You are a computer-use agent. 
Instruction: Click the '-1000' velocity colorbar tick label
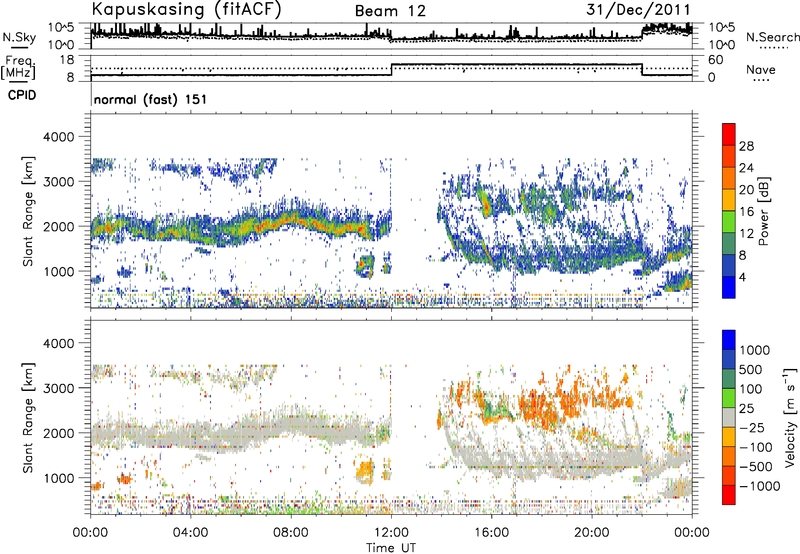coord(760,486)
